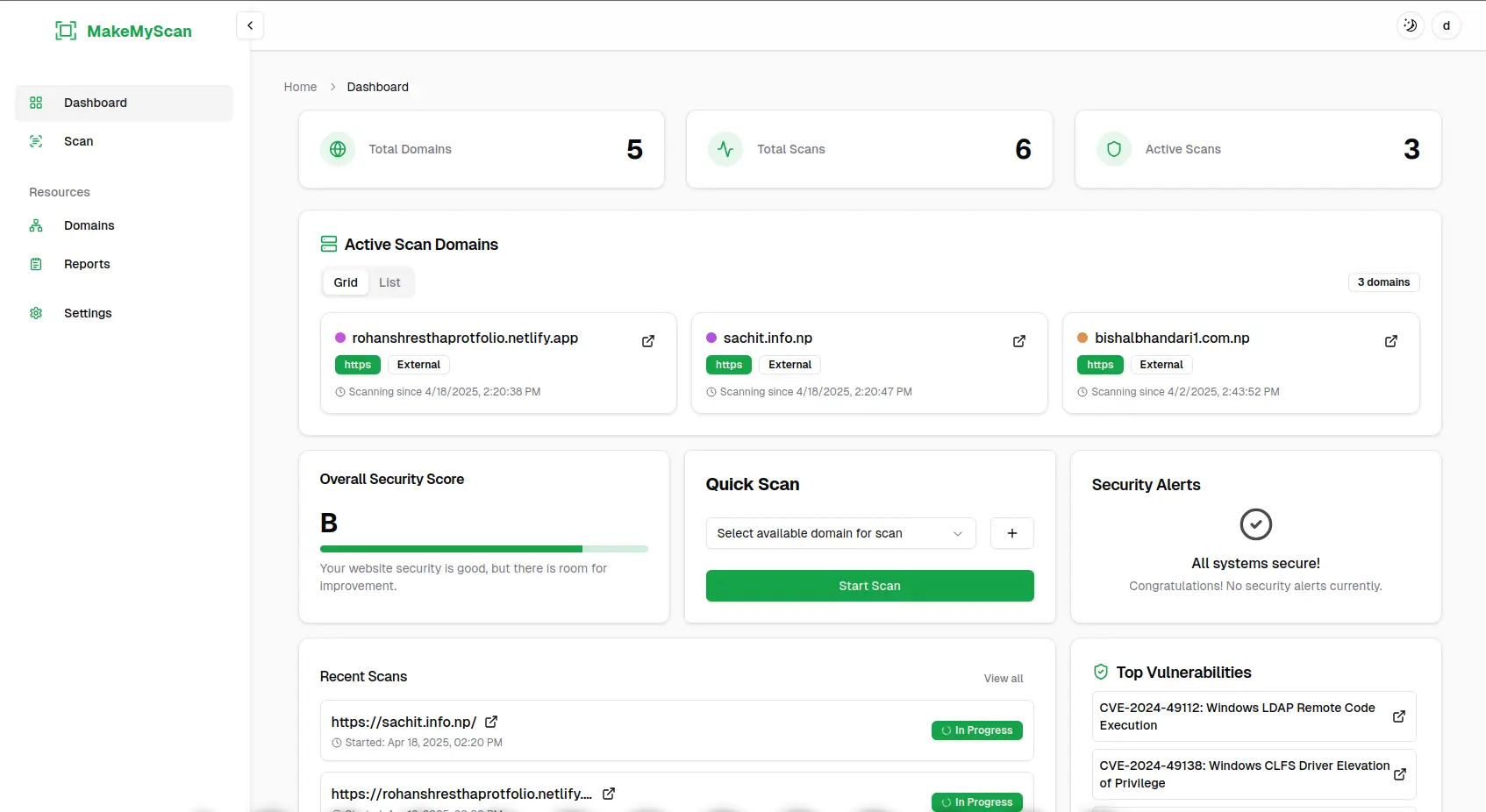The height and width of the screenshot is (812, 1486).
Task: Click the security score progress bar
Action: (483, 549)
